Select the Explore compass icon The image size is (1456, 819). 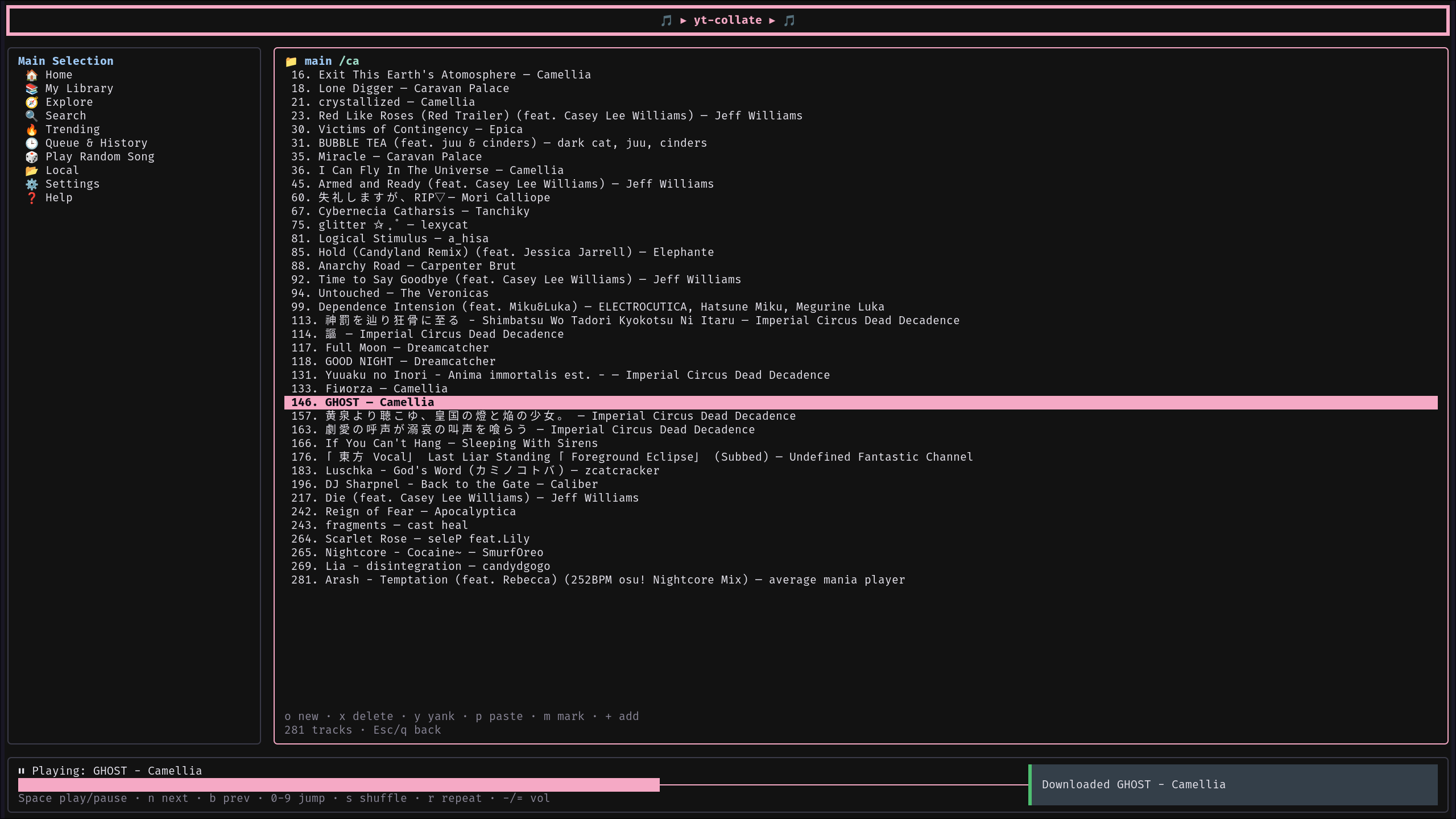[x=32, y=102]
